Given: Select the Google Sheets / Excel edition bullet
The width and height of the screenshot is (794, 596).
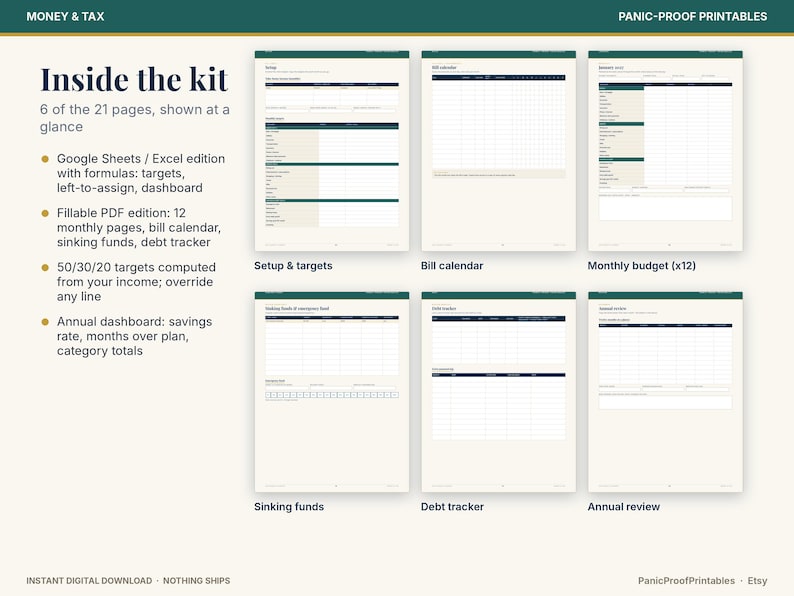Looking at the screenshot, I should pos(141,173).
